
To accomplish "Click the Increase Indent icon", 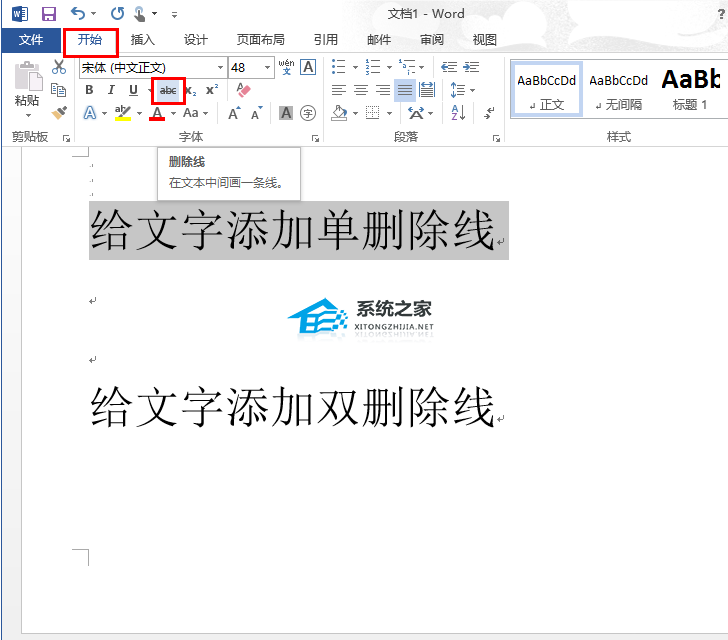I will tap(471, 67).
